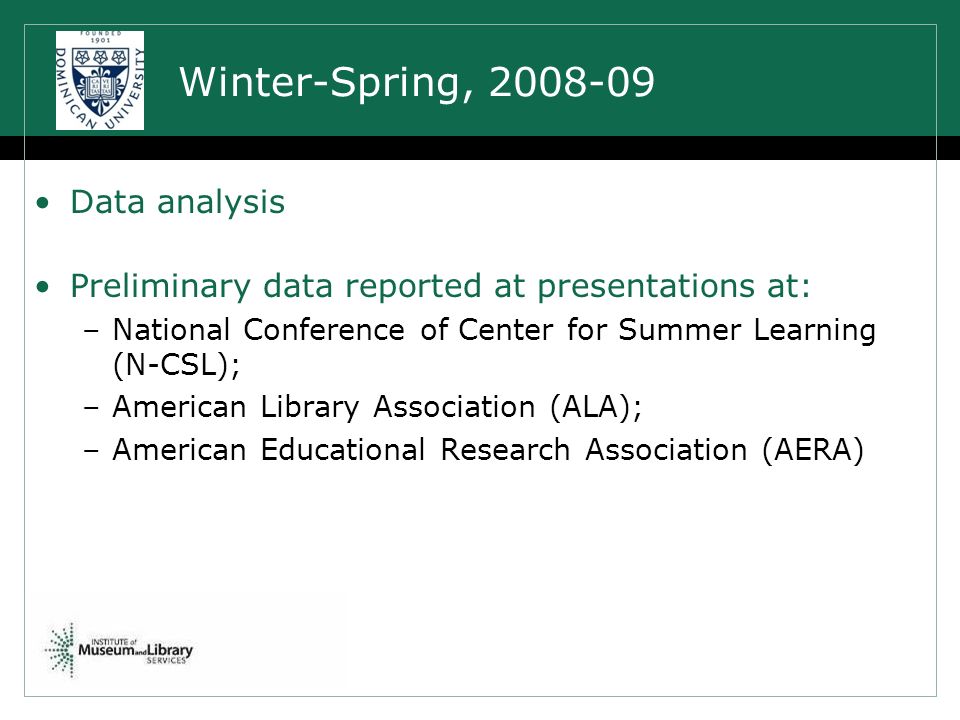960x720 pixels.
Task: Click the 'Data analysis' bullet text
Action: point(178,202)
